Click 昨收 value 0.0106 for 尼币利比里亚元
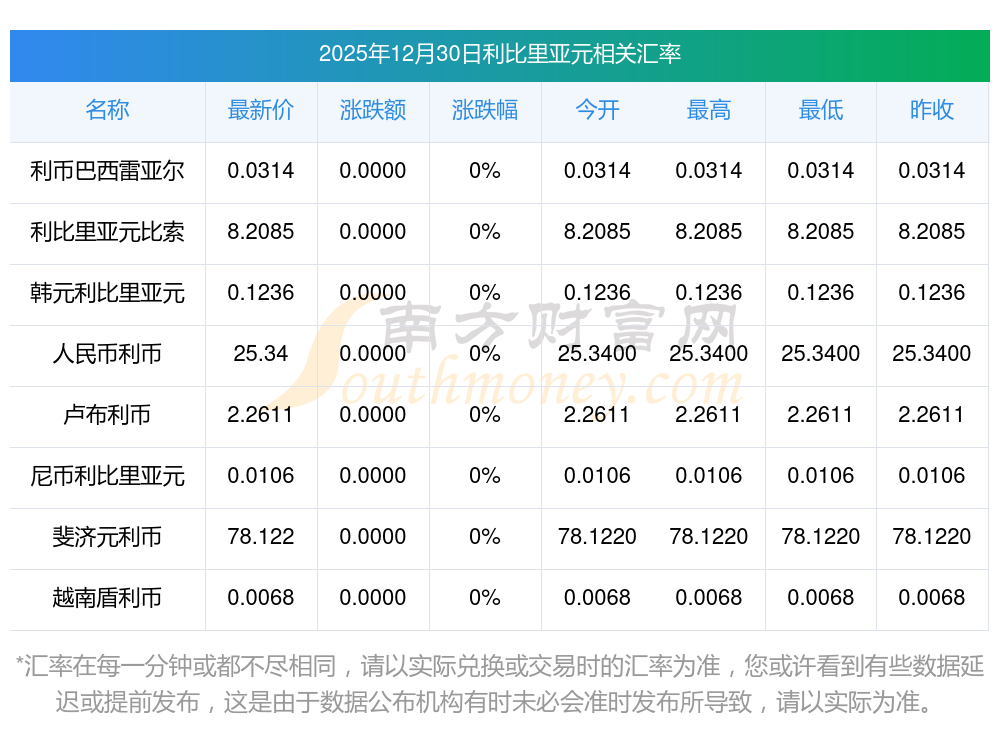Screen dimensions: 1000x733 tap(932, 476)
